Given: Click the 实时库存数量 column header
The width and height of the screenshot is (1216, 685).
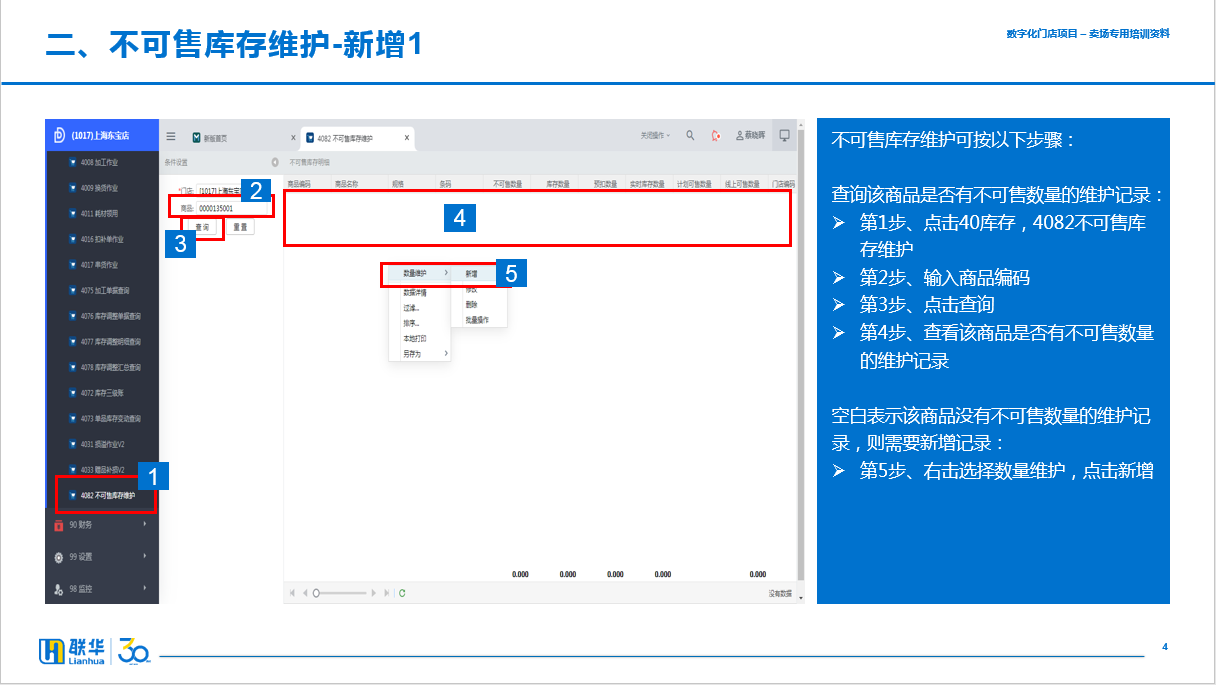Looking at the screenshot, I should tap(647, 184).
